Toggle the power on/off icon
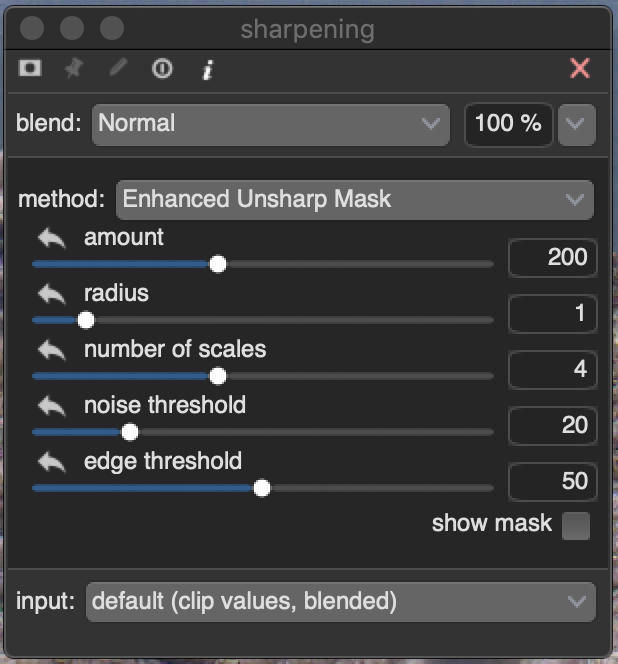The width and height of the screenshot is (618, 664). click(162, 69)
